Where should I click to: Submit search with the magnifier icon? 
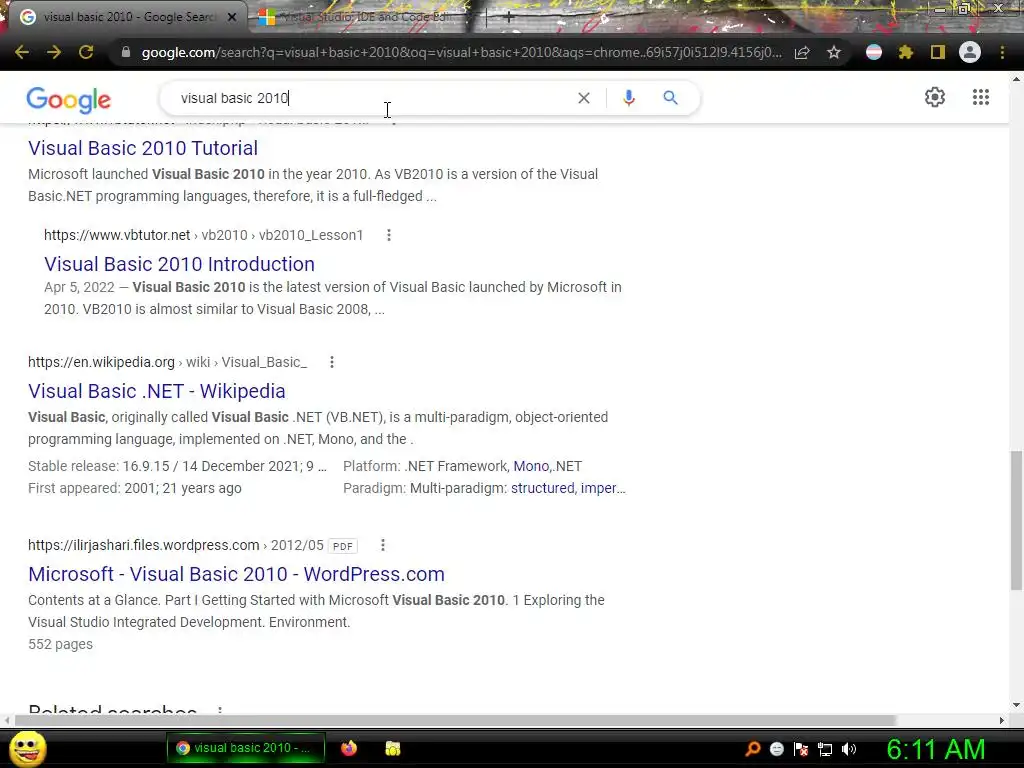click(x=671, y=98)
